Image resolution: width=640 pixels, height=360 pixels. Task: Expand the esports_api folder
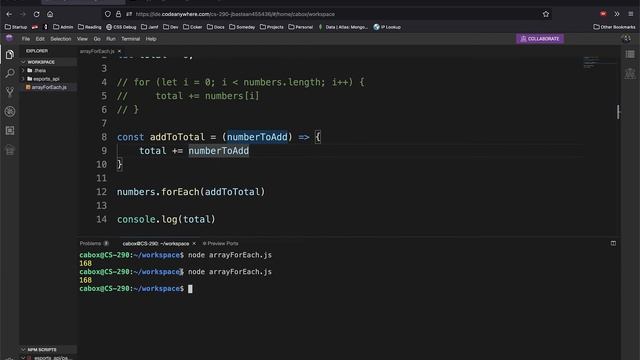tap(46, 79)
